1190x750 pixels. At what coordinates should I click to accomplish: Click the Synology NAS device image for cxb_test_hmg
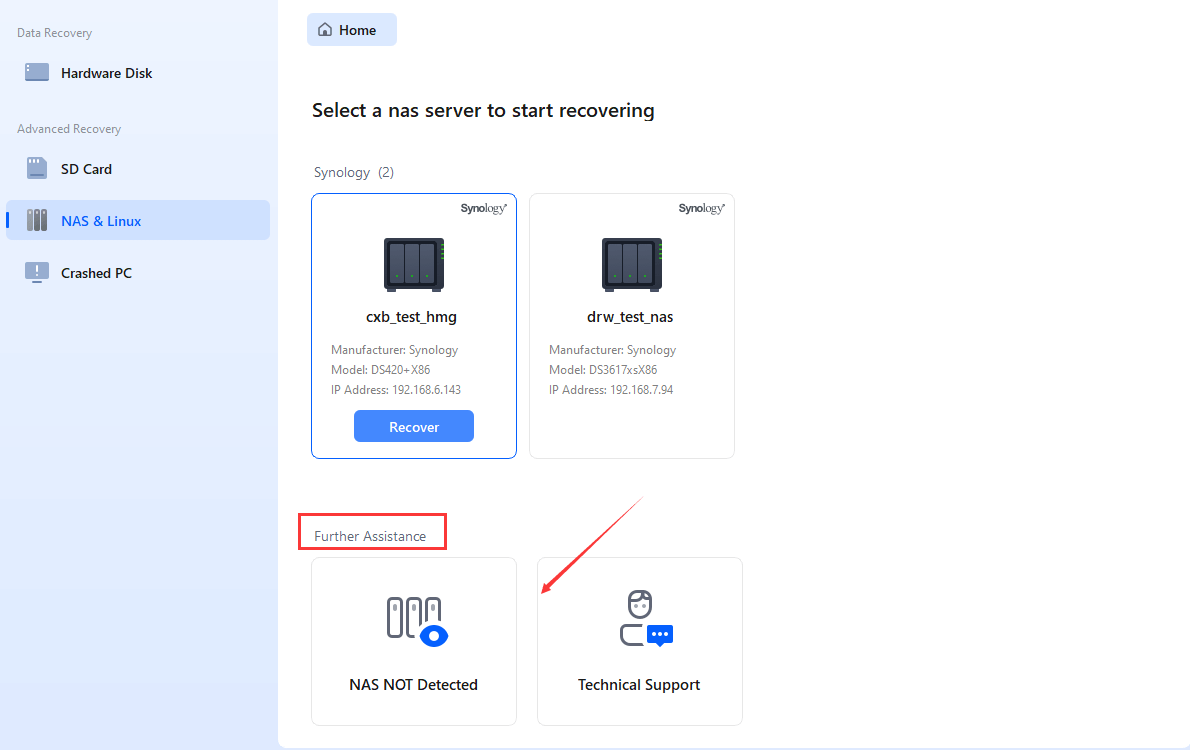click(x=413, y=264)
